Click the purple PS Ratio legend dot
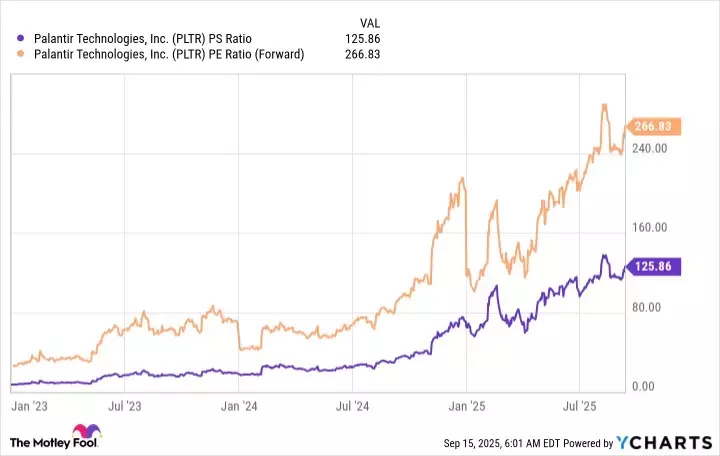 11,39
